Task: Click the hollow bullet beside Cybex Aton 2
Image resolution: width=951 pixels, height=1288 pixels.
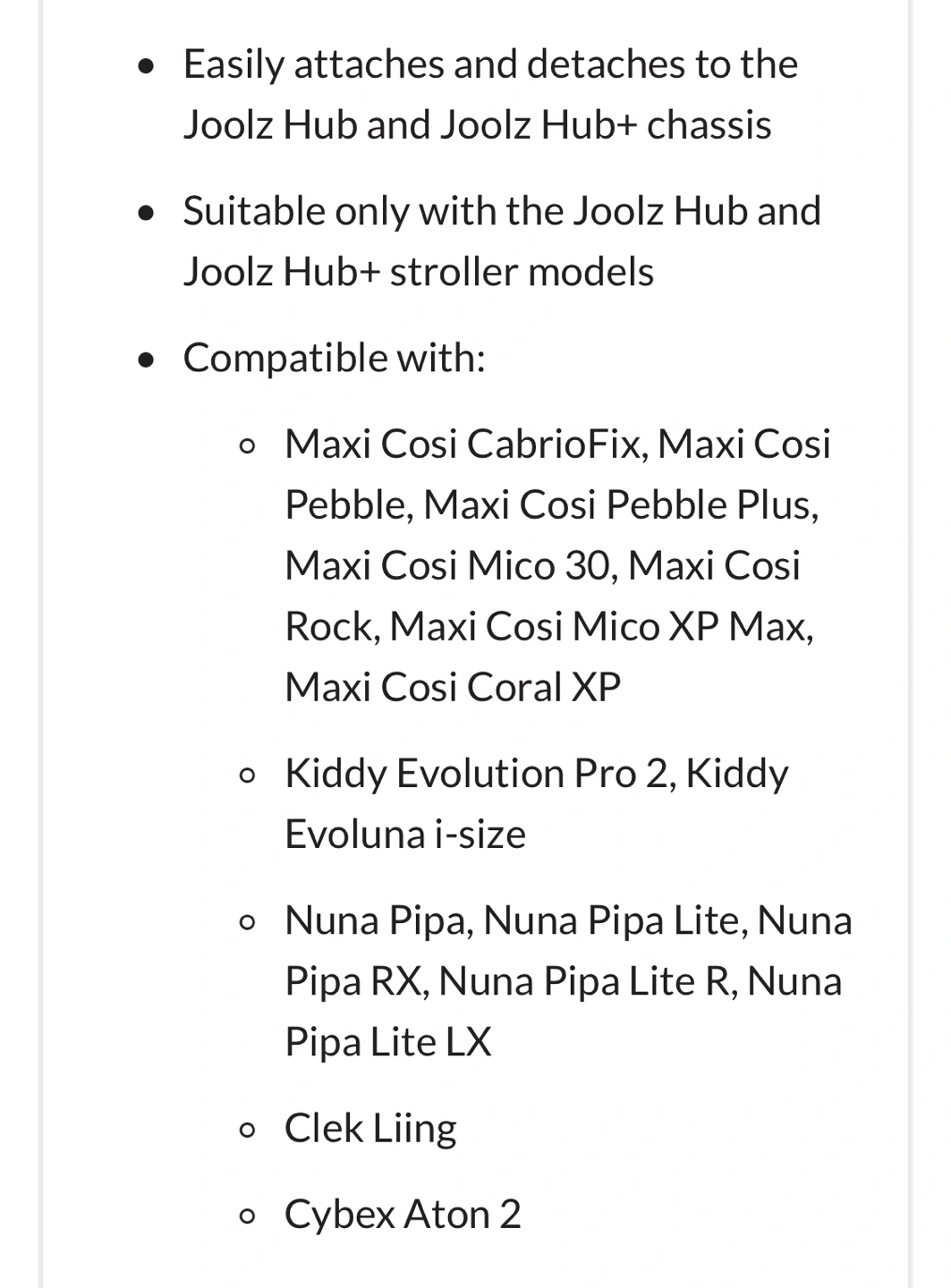Action: pyautogui.click(x=248, y=1217)
